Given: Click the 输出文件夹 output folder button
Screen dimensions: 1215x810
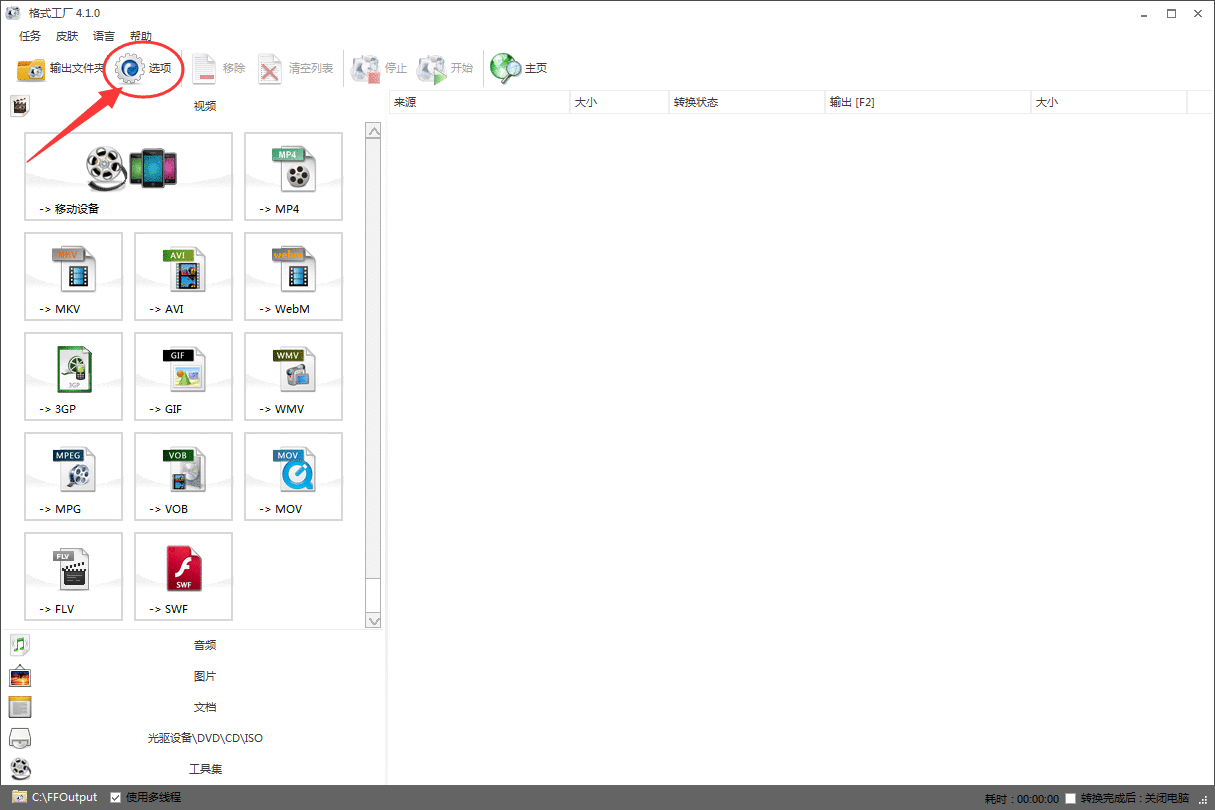Looking at the screenshot, I should coord(60,68).
